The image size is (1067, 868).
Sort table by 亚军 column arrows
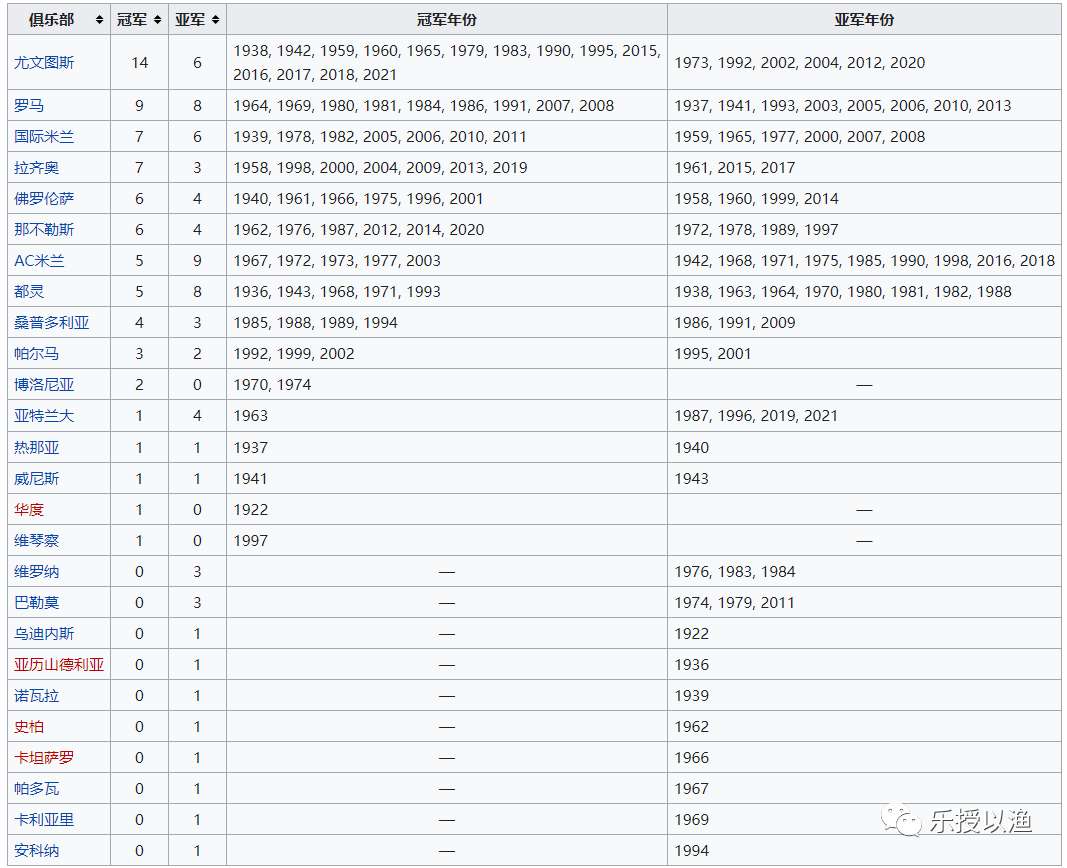(216, 20)
